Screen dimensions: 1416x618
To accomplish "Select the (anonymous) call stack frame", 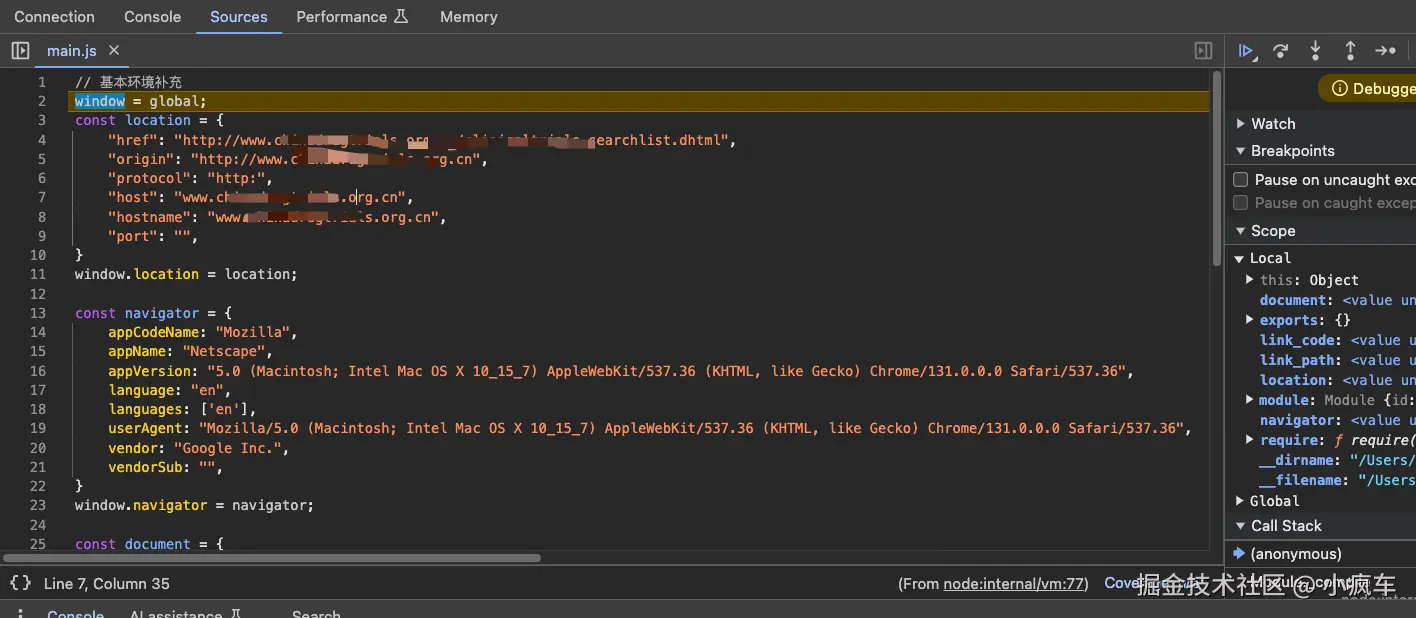I will pos(1295,554).
